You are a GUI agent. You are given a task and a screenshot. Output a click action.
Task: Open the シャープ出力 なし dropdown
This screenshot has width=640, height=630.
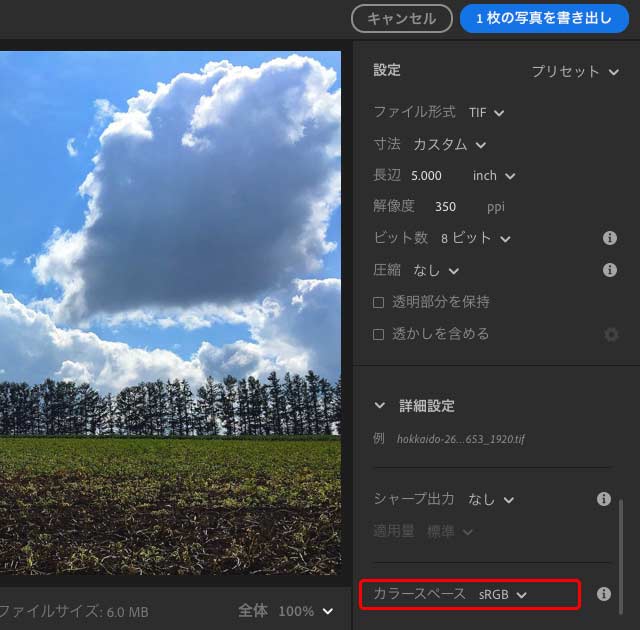pyautogui.click(x=491, y=499)
